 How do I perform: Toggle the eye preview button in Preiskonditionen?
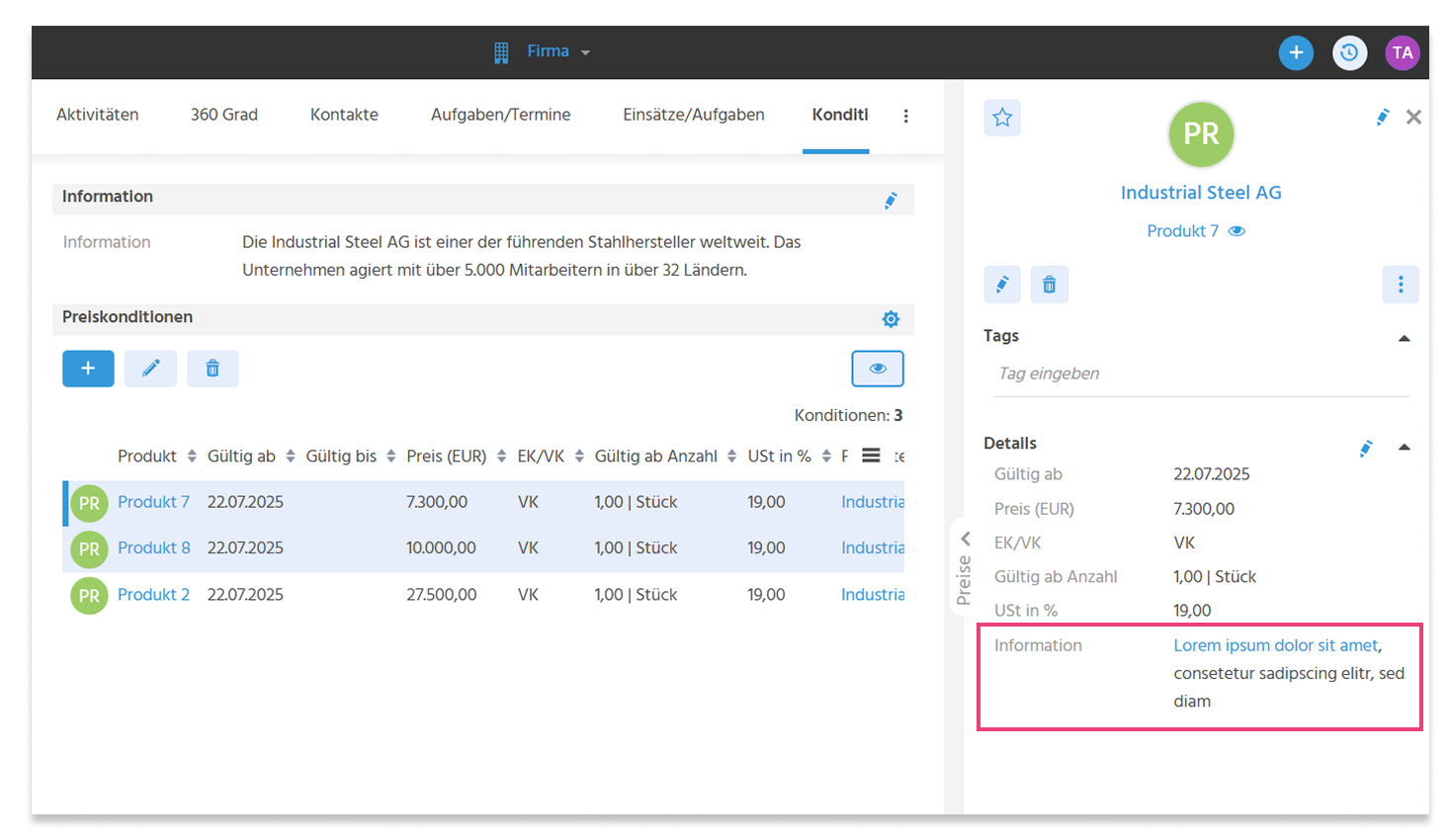[x=878, y=369]
